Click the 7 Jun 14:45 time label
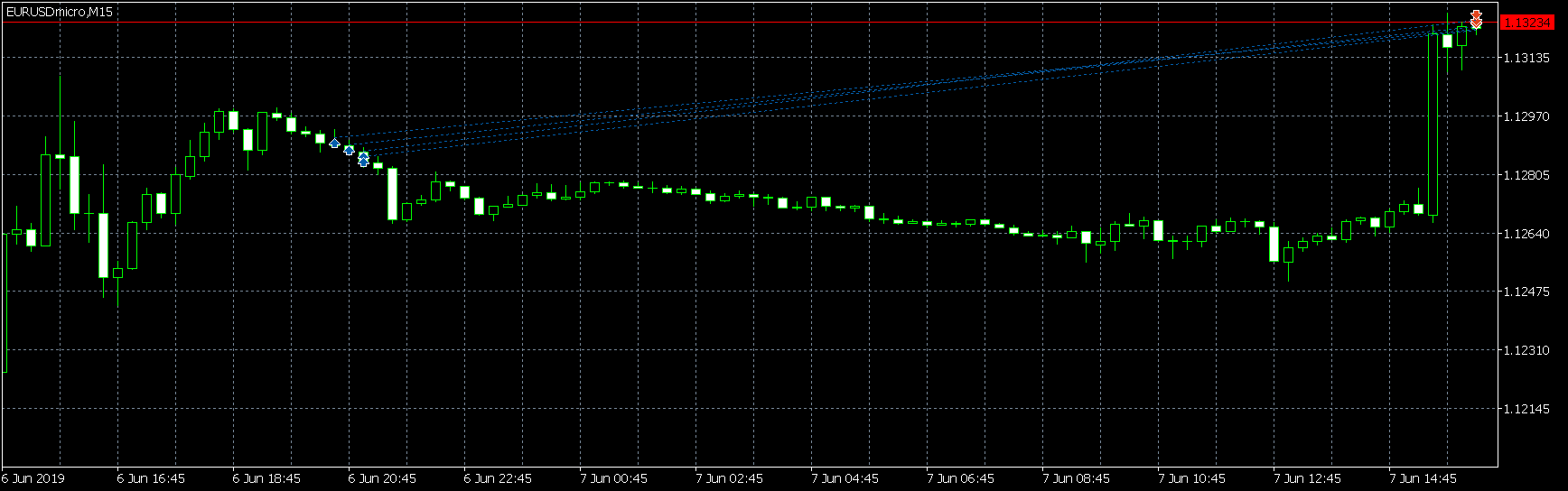The width and height of the screenshot is (1568, 491). tap(1423, 478)
